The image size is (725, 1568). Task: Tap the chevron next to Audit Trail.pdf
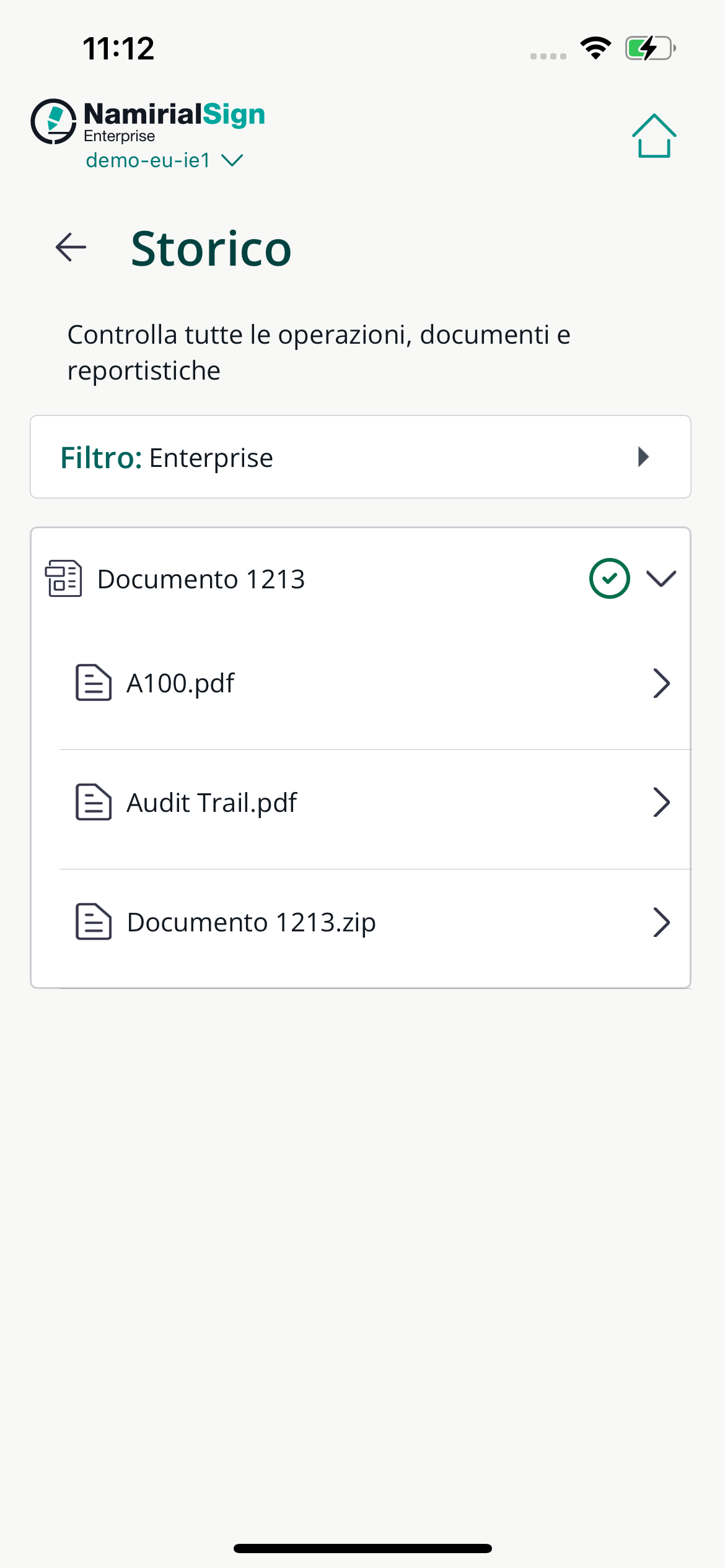pos(662,803)
